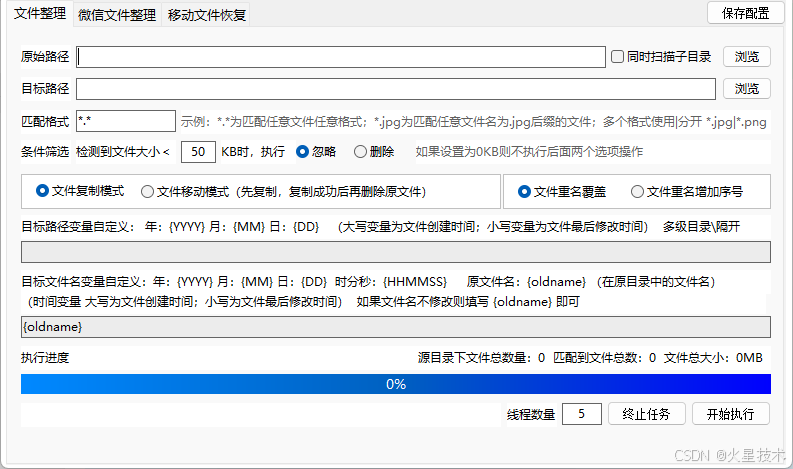This screenshot has height=469, width=793.
Task: Click the 条件筛选 label
Action: click(x=45, y=152)
